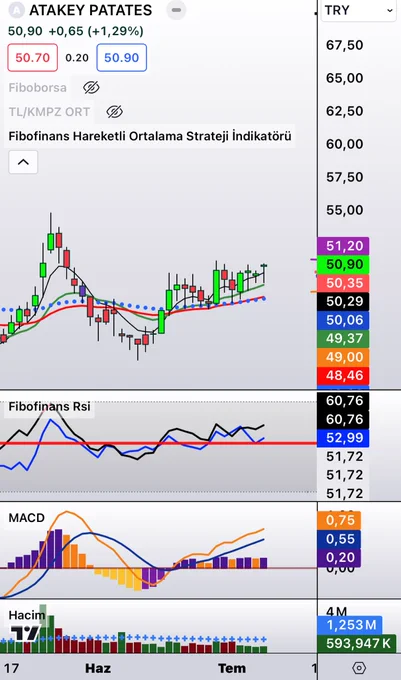Click the green 50,90 current price label

343,264
